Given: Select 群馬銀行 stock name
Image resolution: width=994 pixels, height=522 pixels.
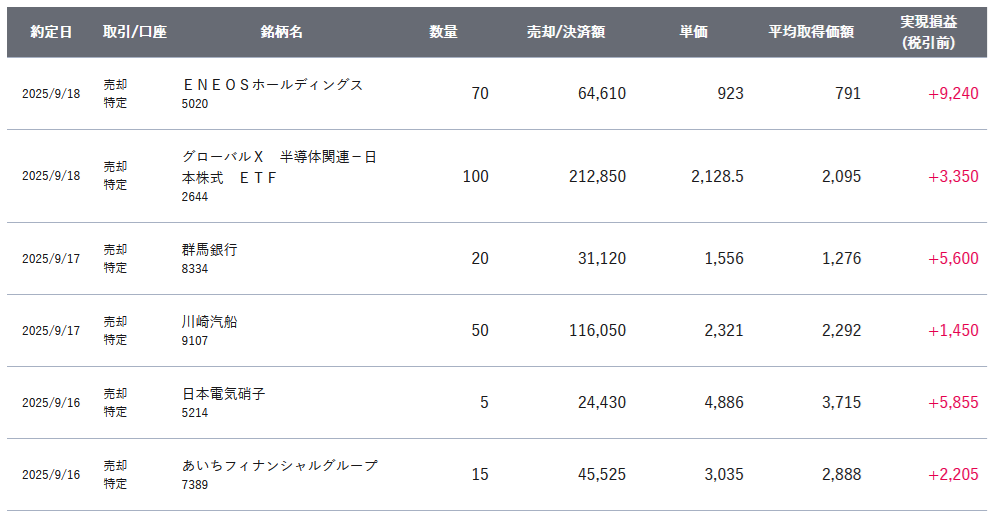Looking at the screenshot, I should point(210,250).
